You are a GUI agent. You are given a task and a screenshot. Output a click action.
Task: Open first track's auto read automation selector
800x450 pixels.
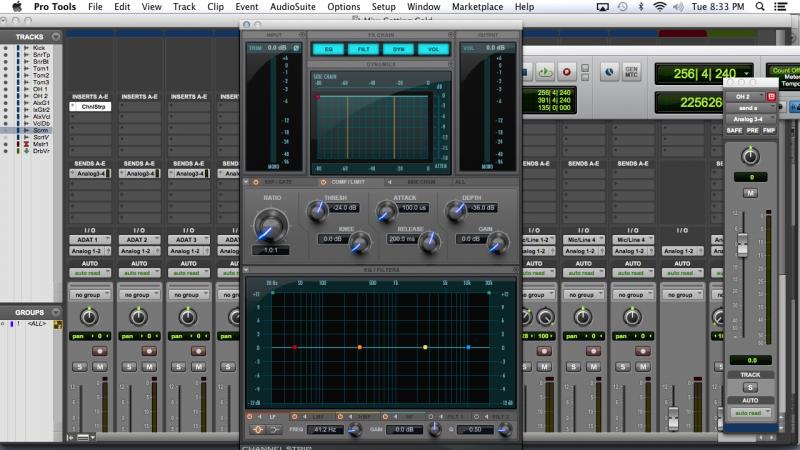click(90, 273)
